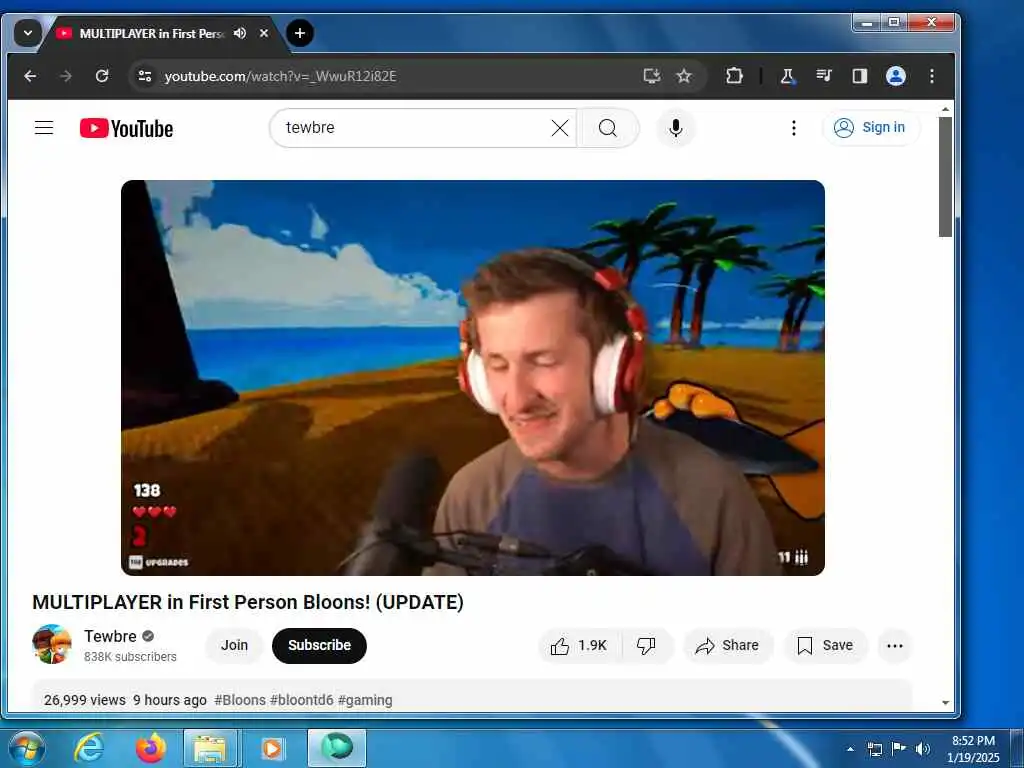The height and width of the screenshot is (768, 1024).
Task: Click the active browser taskbar button
Action: (x=337, y=748)
